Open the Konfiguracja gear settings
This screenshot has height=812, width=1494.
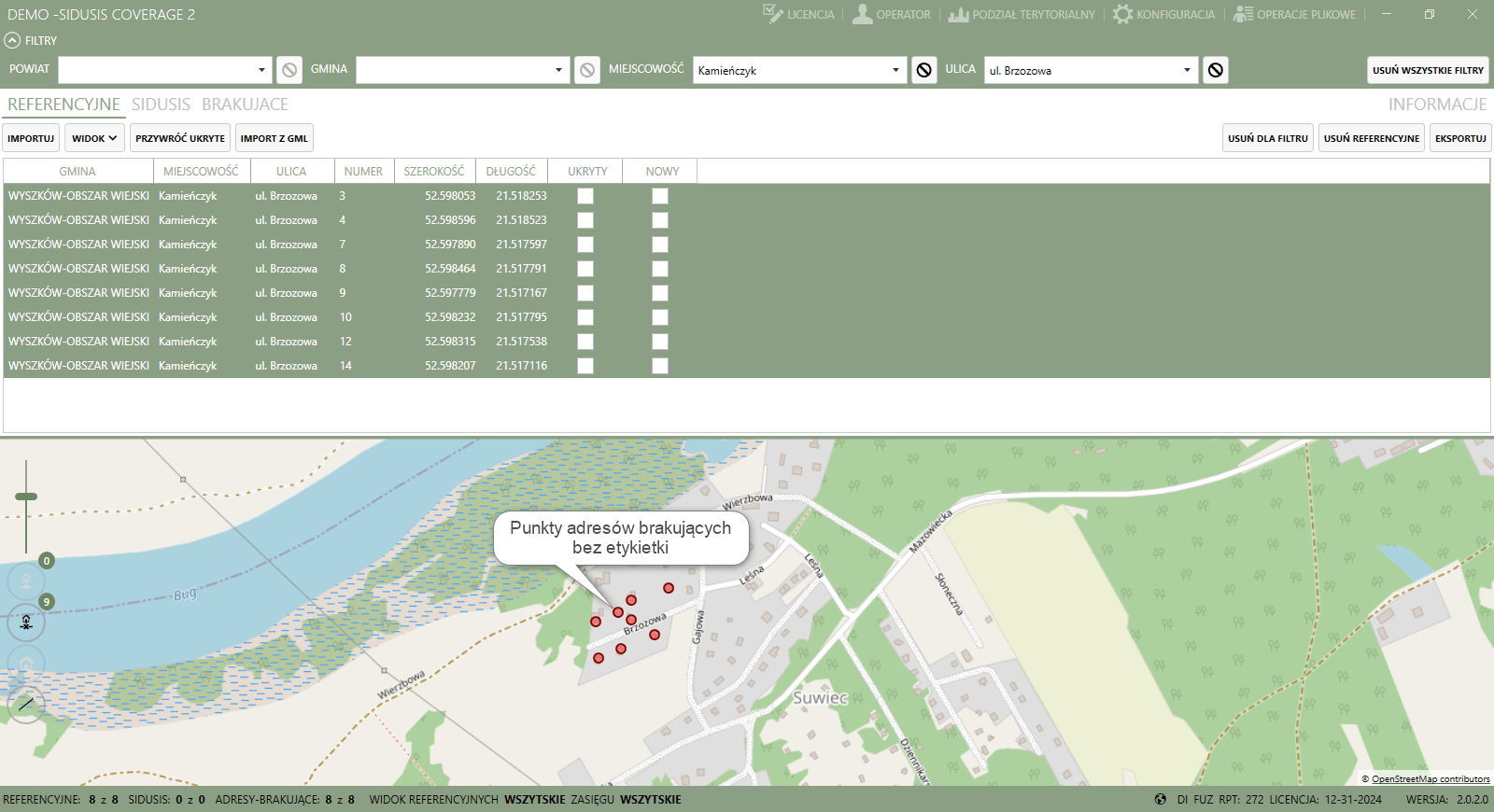[x=1163, y=15]
